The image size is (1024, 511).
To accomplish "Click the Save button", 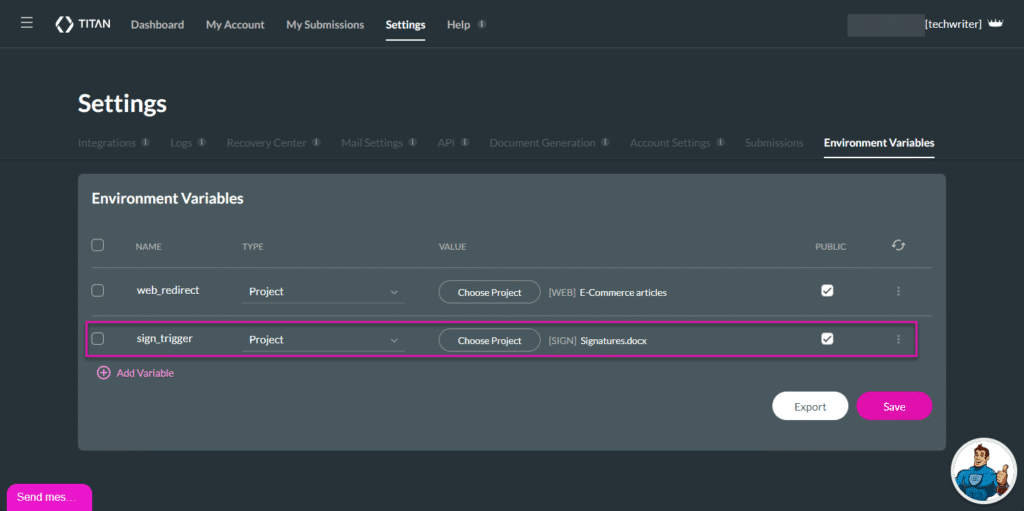I will click(894, 406).
